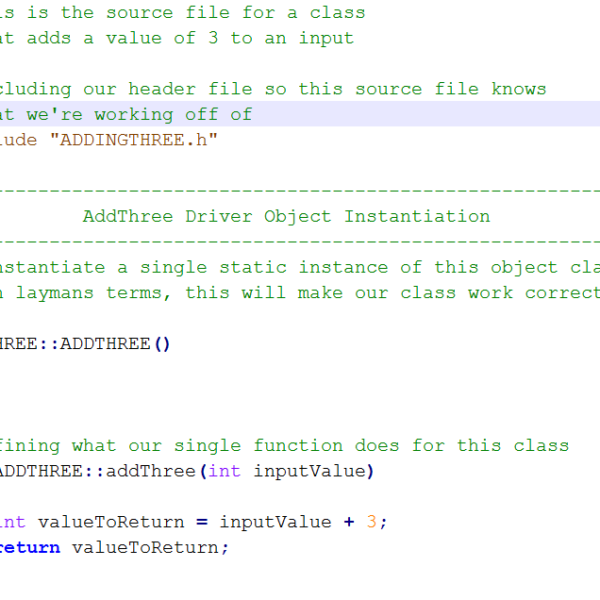Click the purple "int" keyword before inputValue parameter
This screenshot has width=600, height=600.
pos(224,471)
